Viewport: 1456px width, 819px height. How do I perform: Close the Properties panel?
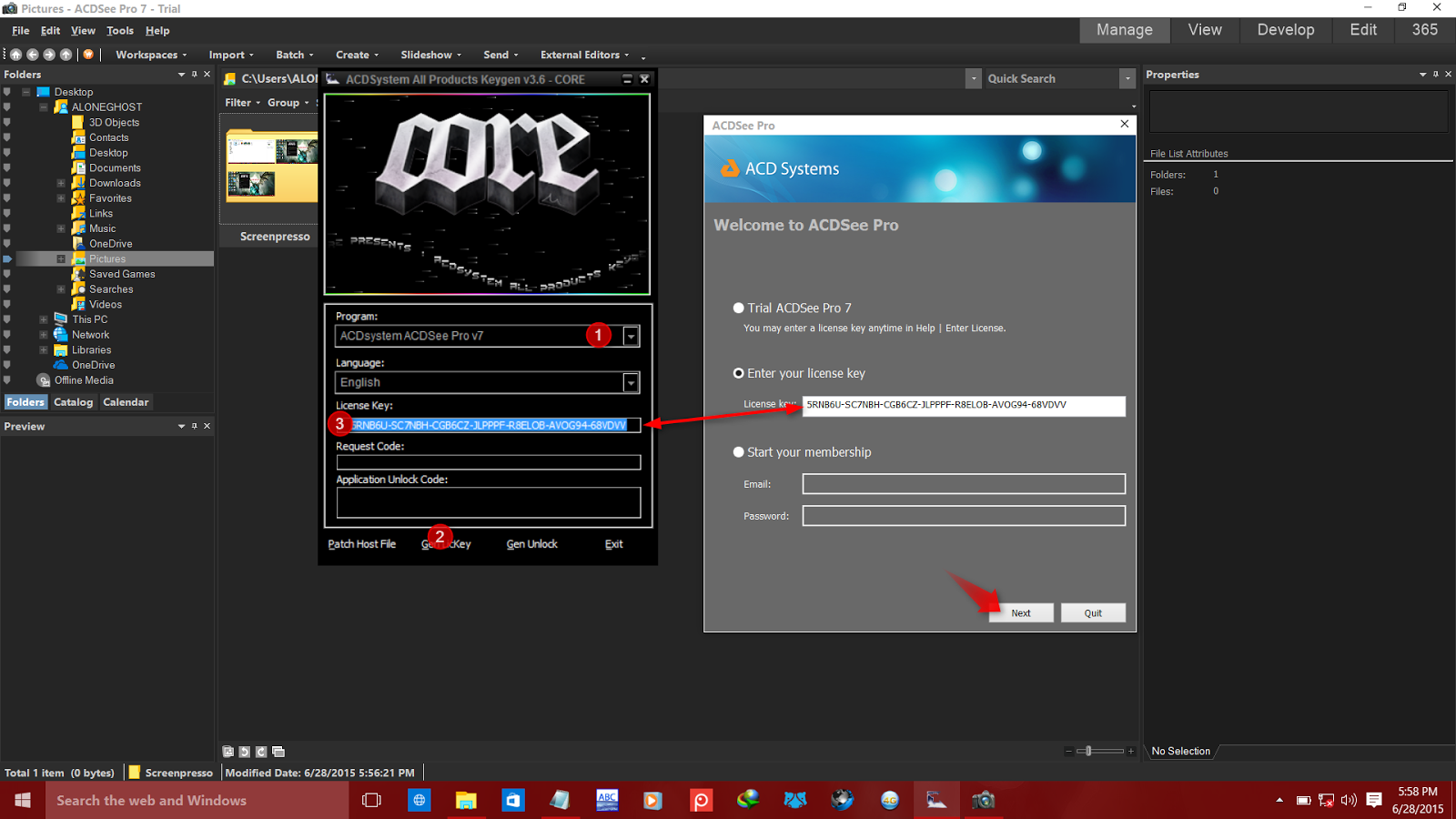point(1449,75)
